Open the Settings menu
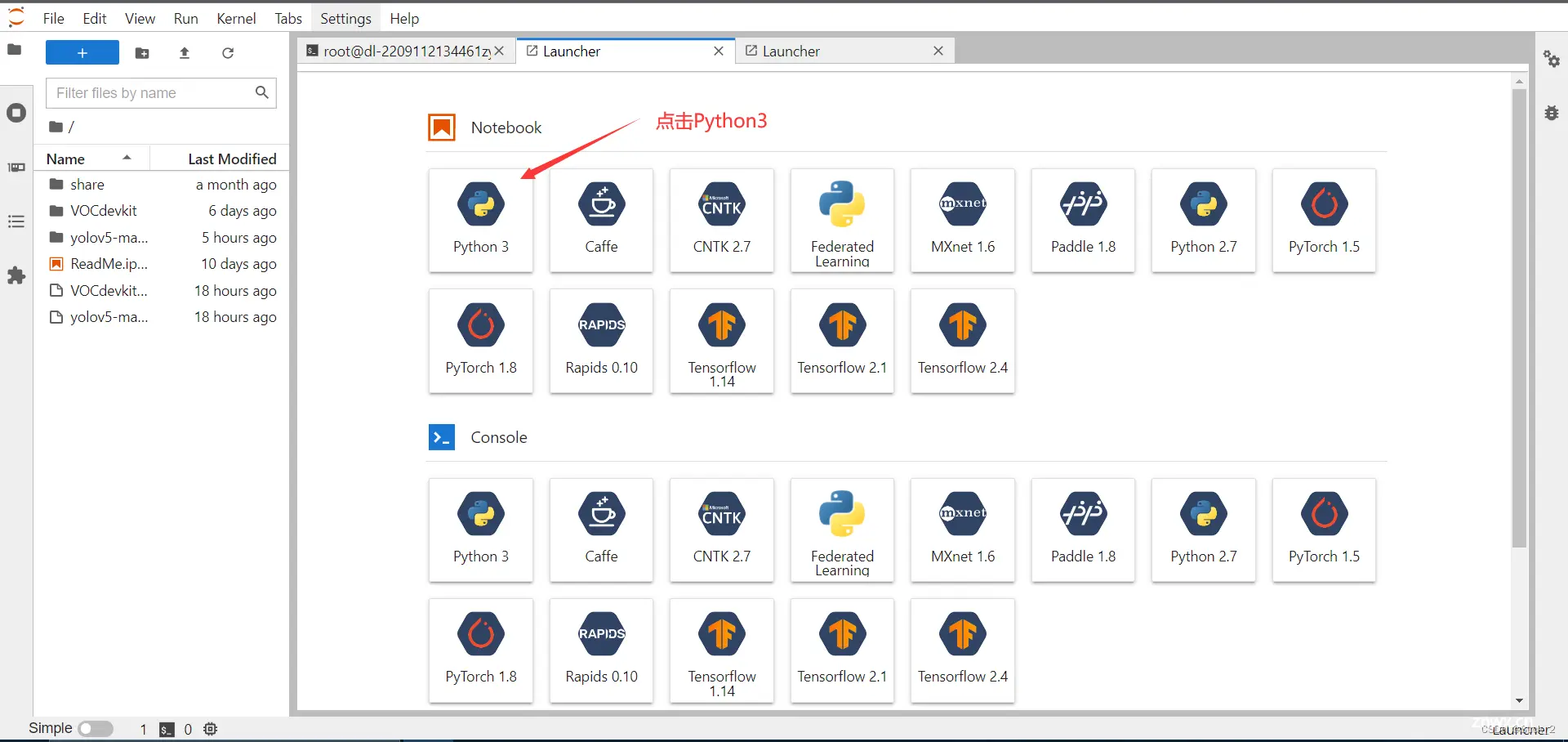 (345, 18)
